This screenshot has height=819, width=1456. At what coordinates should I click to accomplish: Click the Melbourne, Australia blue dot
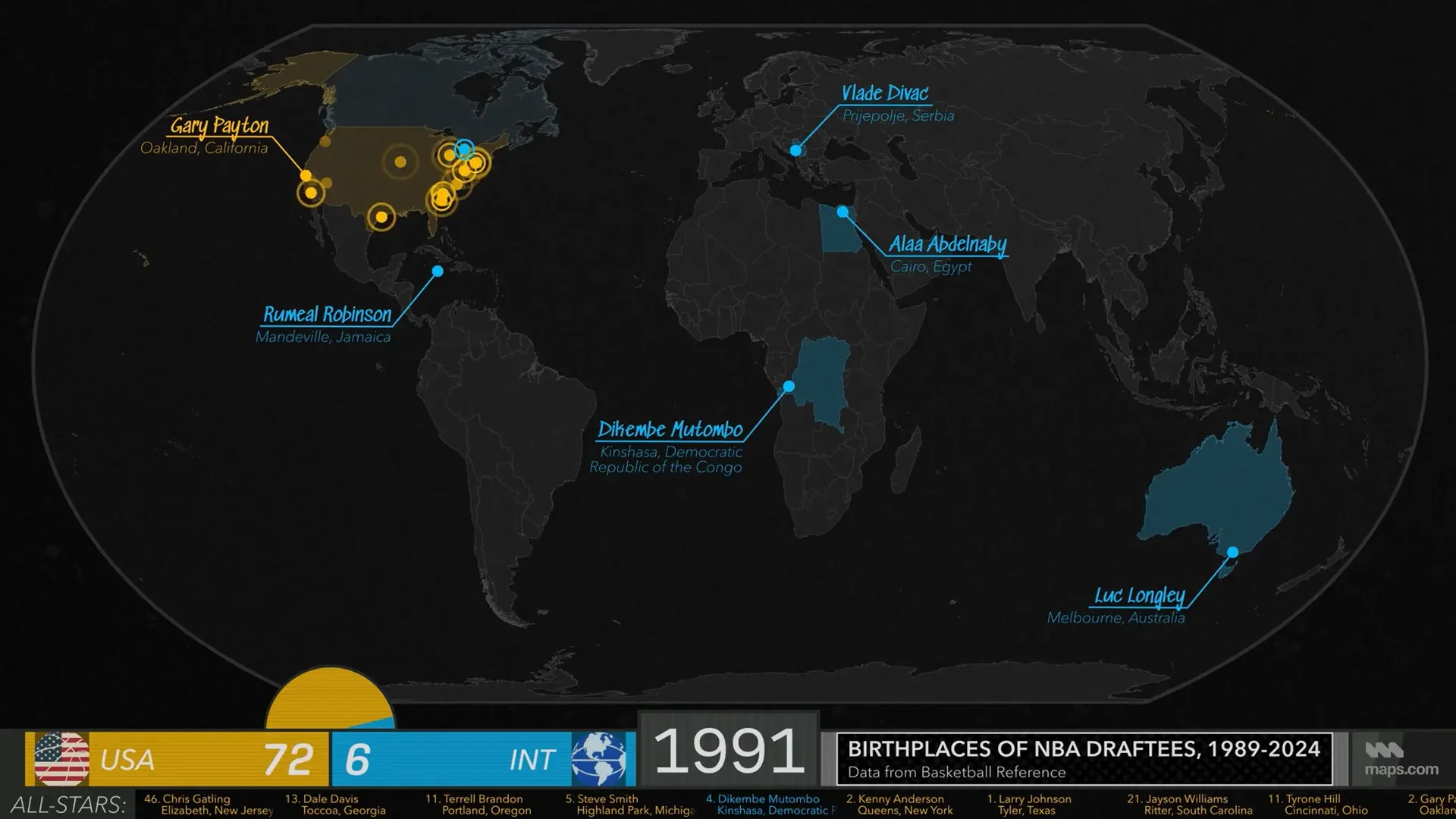(1233, 552)
